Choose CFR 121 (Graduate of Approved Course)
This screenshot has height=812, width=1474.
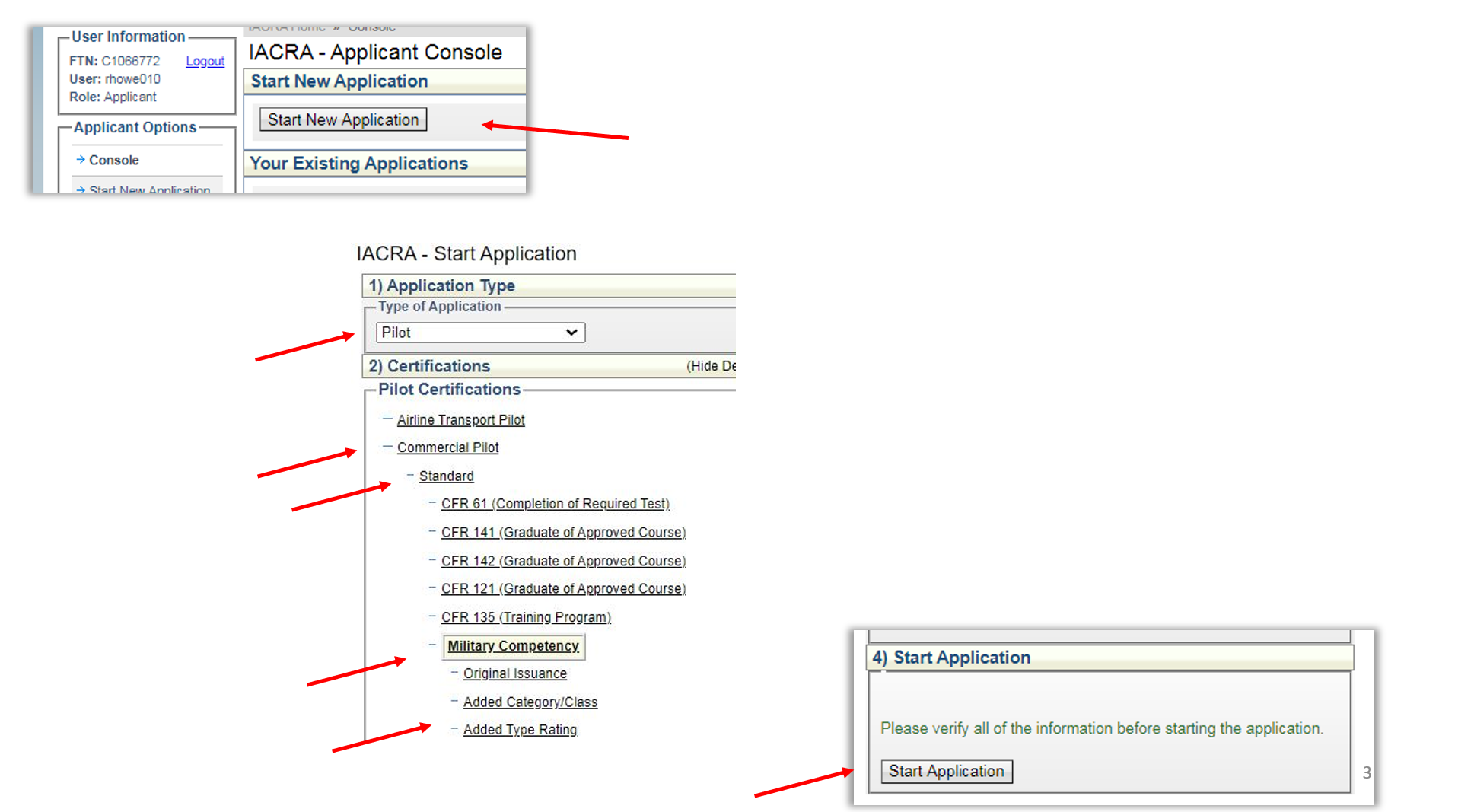pos(563,588)
